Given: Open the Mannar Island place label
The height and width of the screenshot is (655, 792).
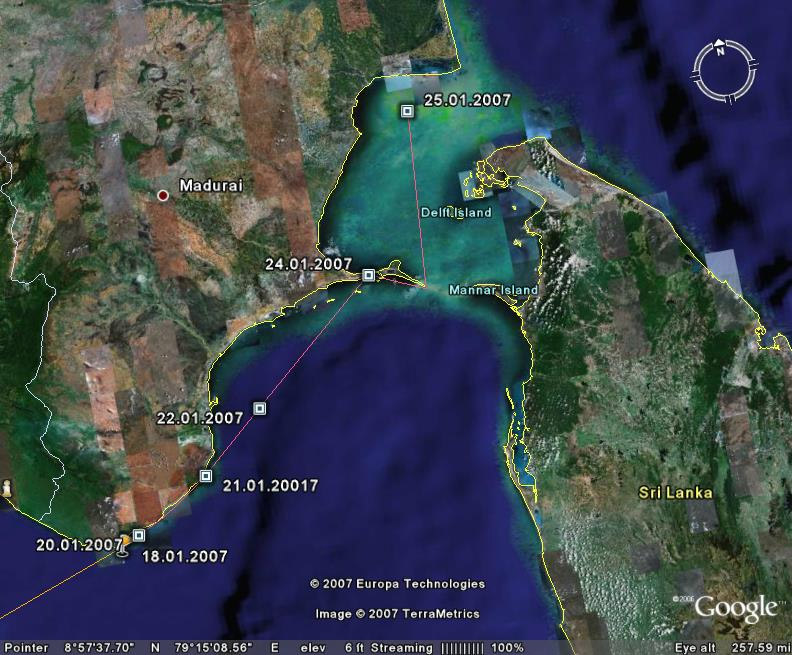Looking at the screenshot, I should pos(494,290).
